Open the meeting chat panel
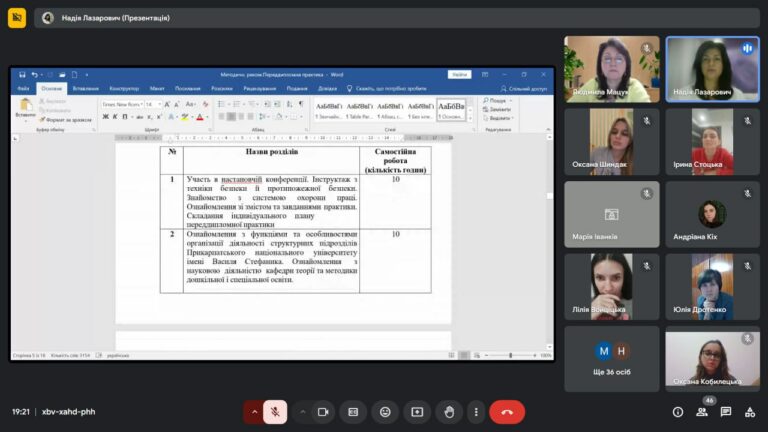Image resolution: width=768 pixels, height=432 pixels. pyautogui.click(x=726, y=412)
